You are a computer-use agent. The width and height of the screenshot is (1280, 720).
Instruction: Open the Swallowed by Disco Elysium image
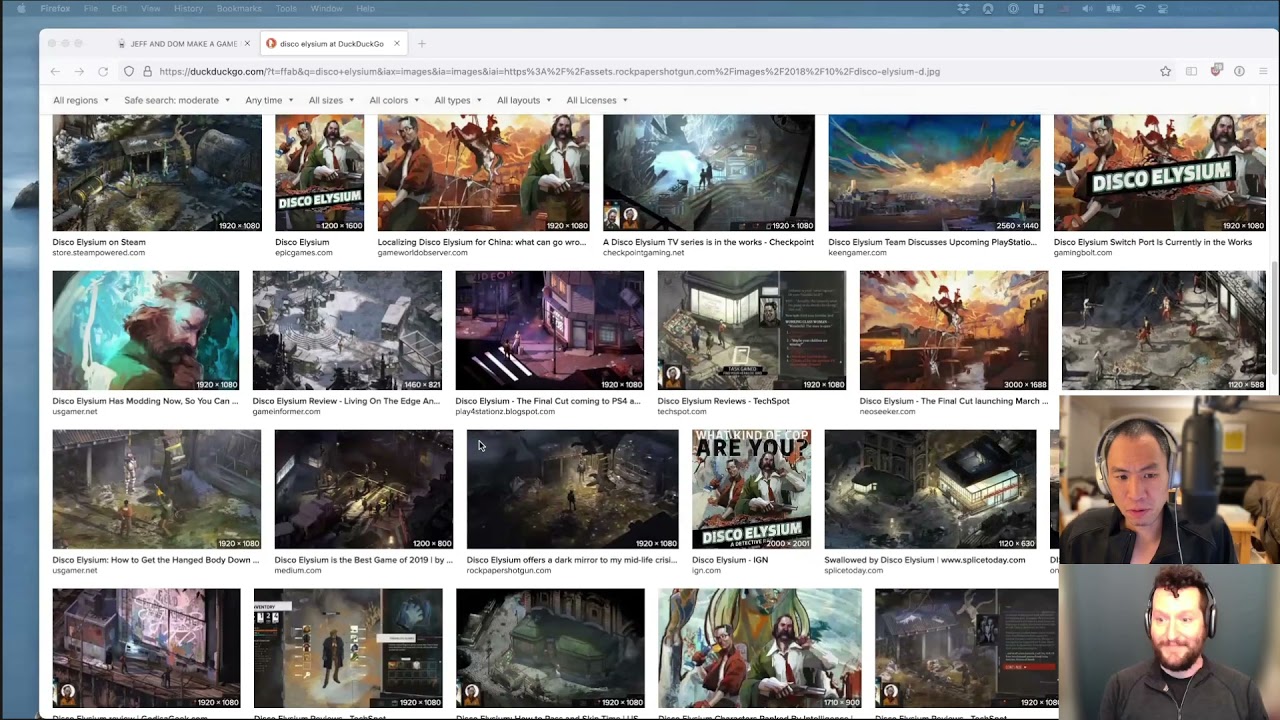931,489
